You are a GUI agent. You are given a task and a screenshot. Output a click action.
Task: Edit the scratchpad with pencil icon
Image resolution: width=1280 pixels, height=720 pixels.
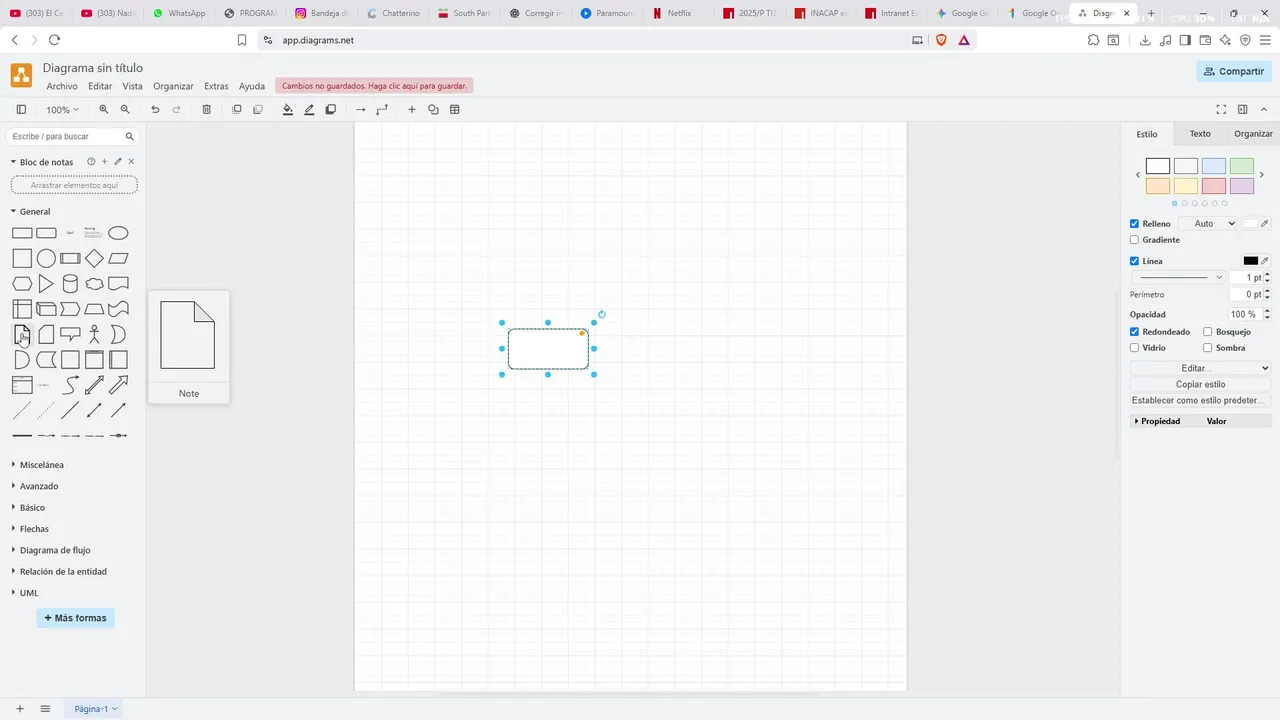pyautogui.click(x=118, y=162)
